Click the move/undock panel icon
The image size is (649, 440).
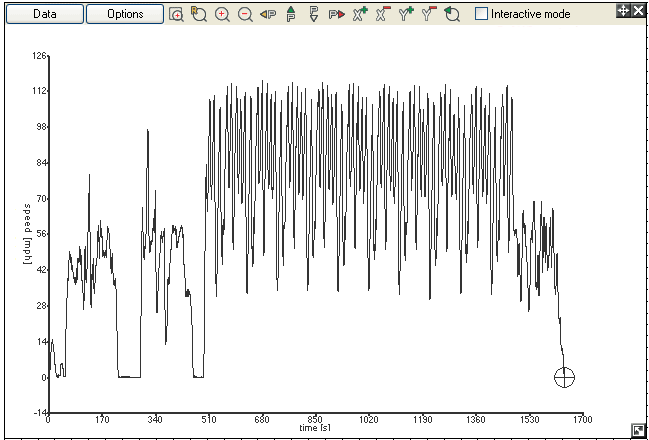(623, 10)
